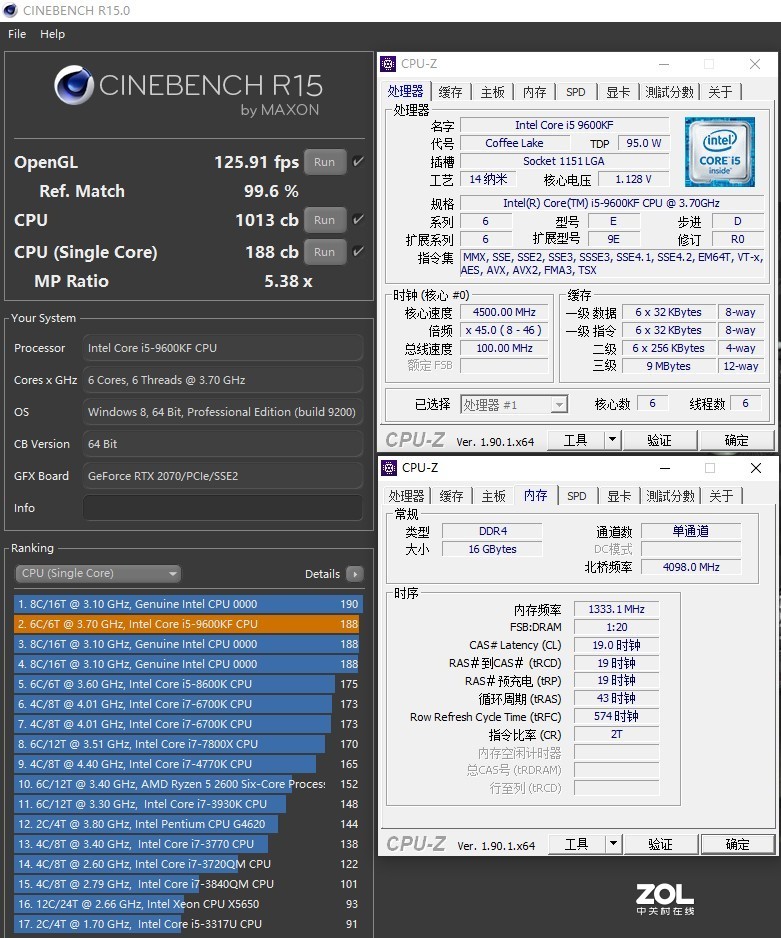
Task: Close the top CPU-Z window
Action: pos(755,64)
